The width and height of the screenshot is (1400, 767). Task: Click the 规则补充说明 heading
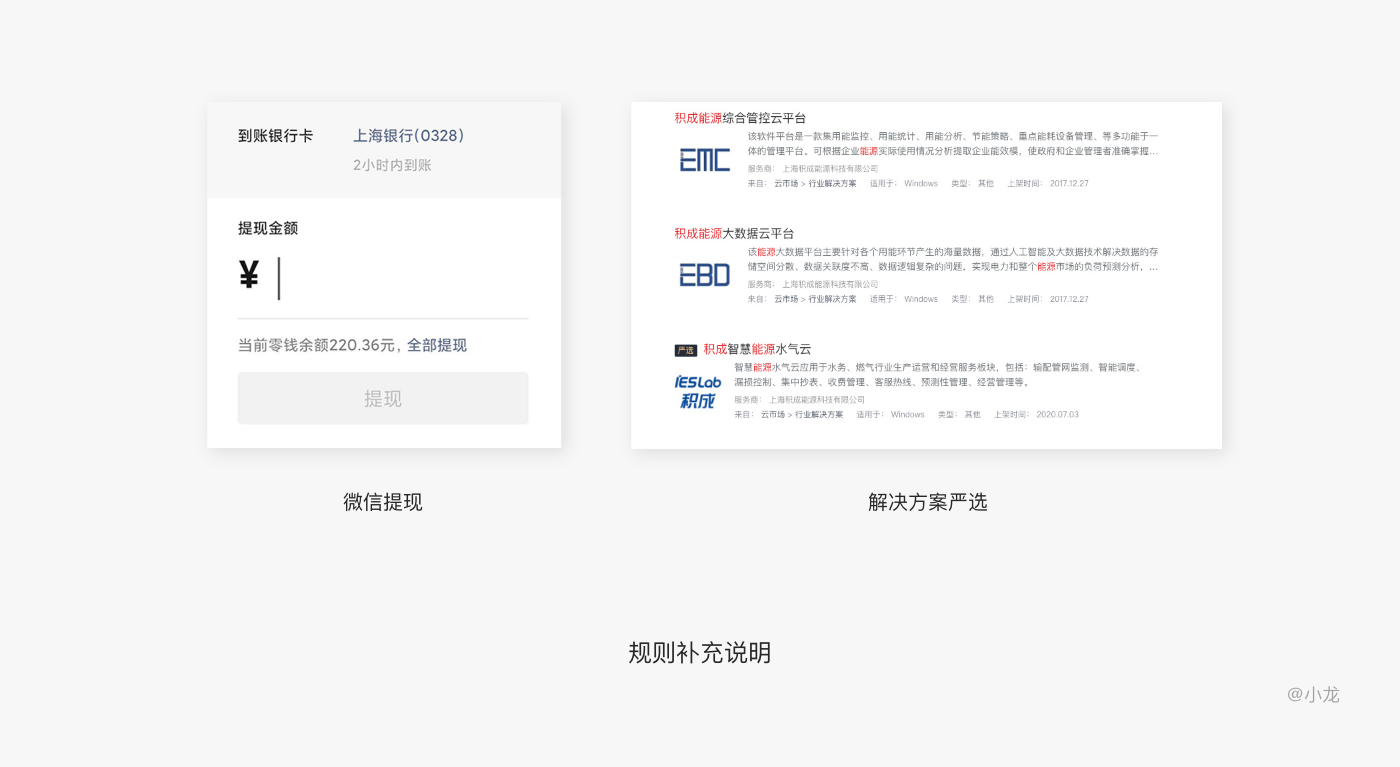[699, 653]
